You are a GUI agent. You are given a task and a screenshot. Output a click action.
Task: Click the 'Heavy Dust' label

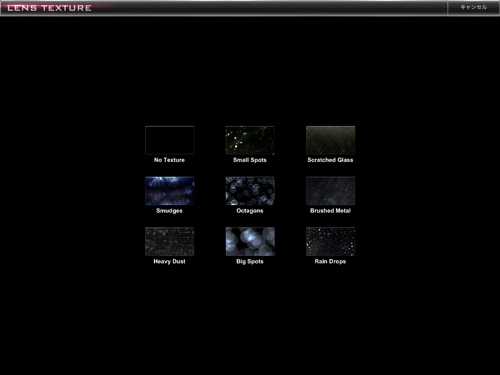[169, 261]
